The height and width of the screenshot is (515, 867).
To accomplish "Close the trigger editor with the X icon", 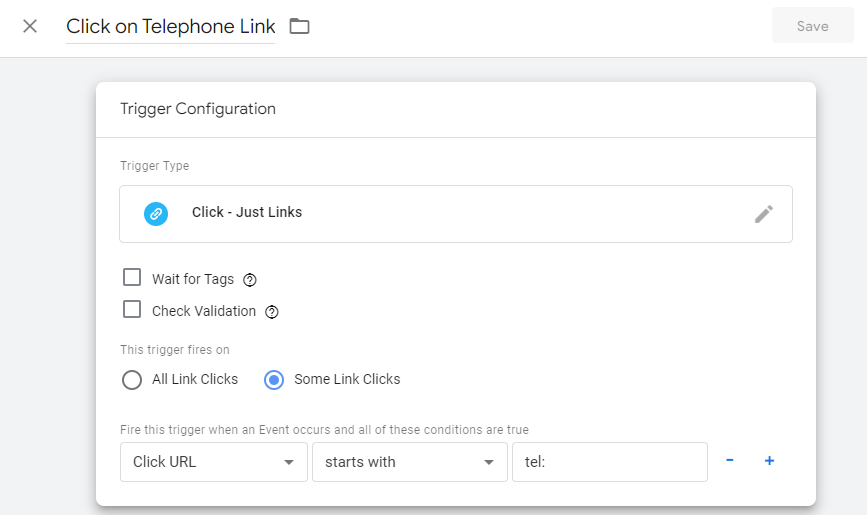I will point(30,26).
